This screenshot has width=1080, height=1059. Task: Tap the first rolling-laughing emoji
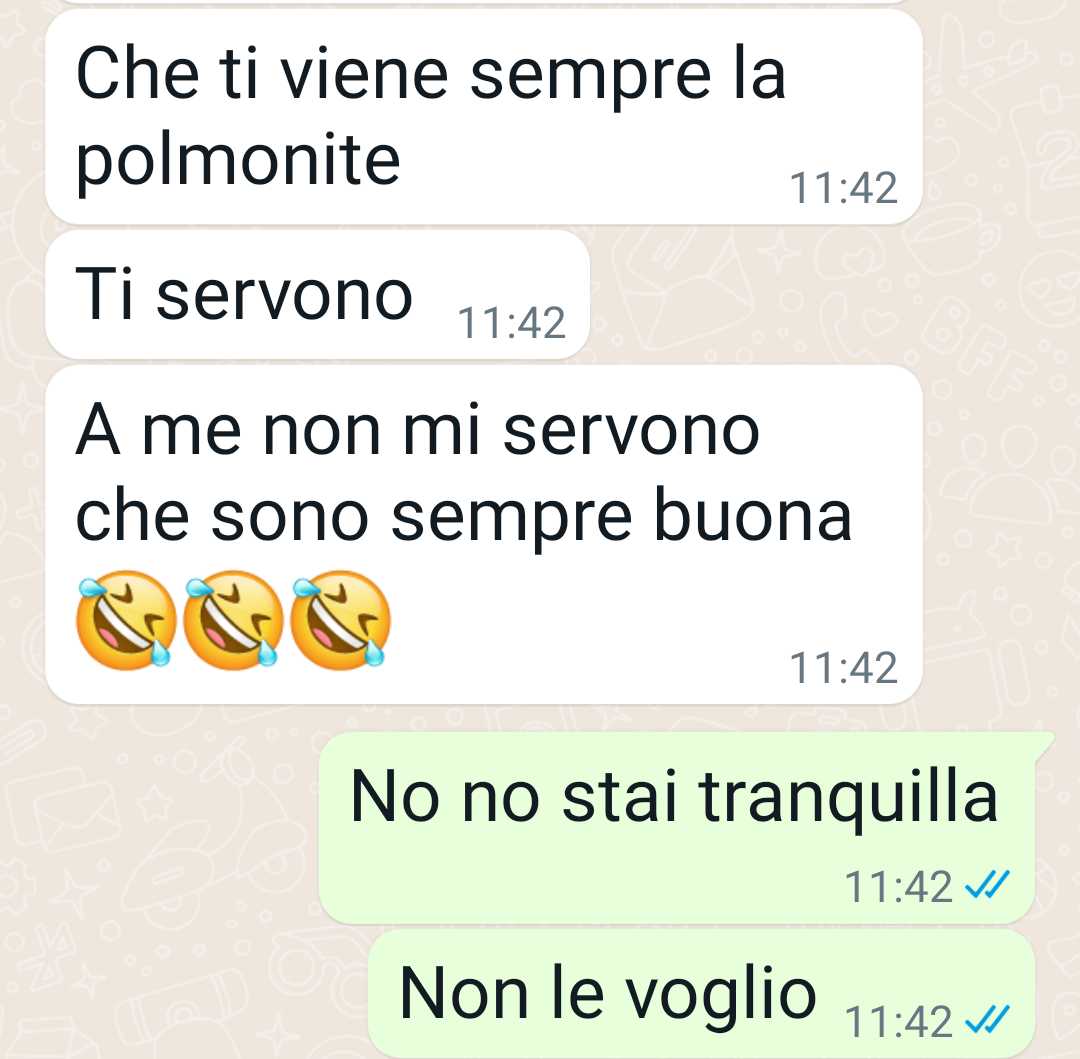tap(125, 620)
